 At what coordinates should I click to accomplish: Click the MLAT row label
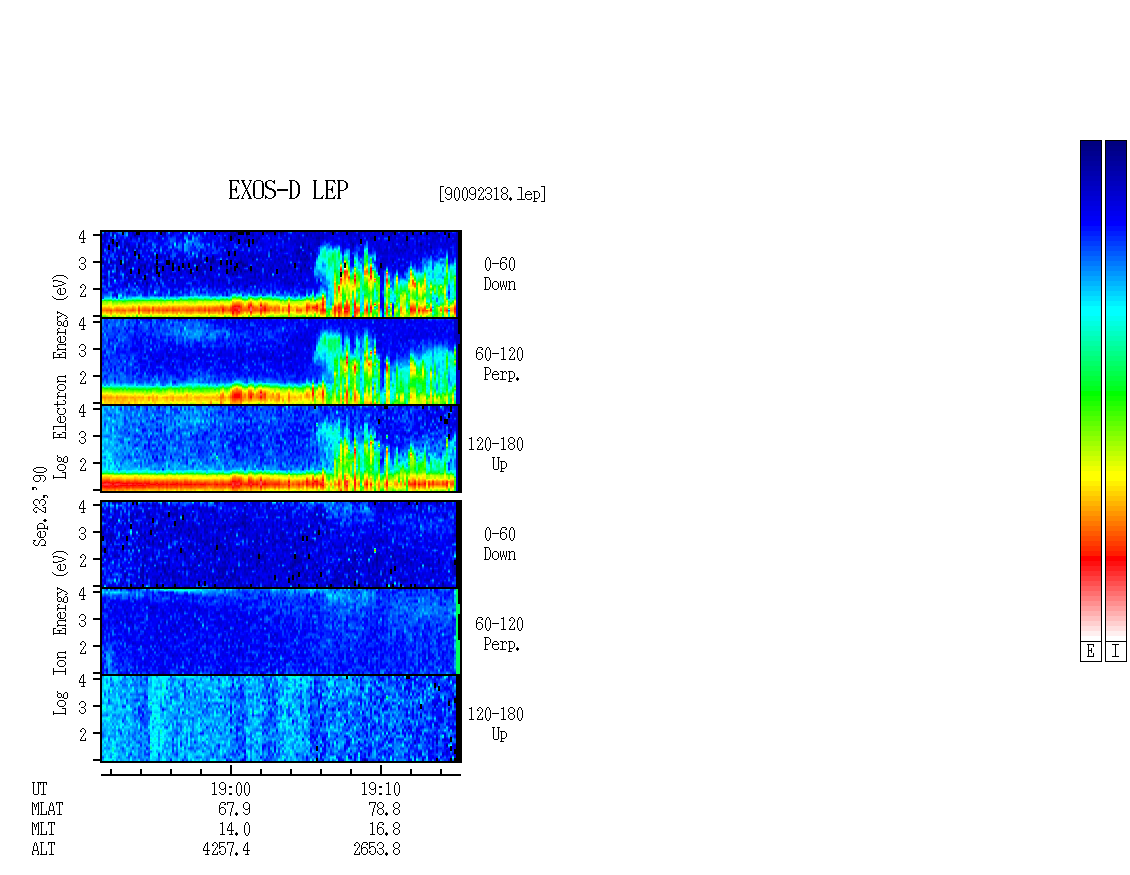coord(47,809)
